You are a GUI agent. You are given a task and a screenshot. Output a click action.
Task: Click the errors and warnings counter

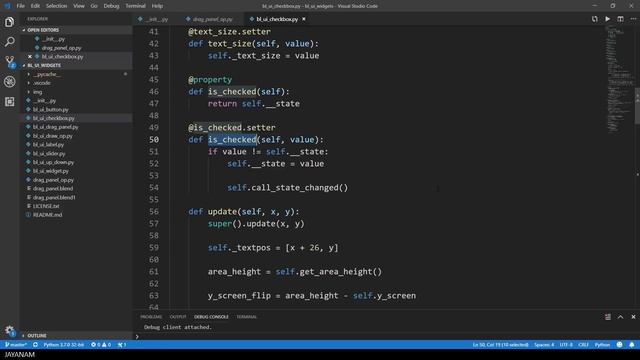click(x=101, y=344)
